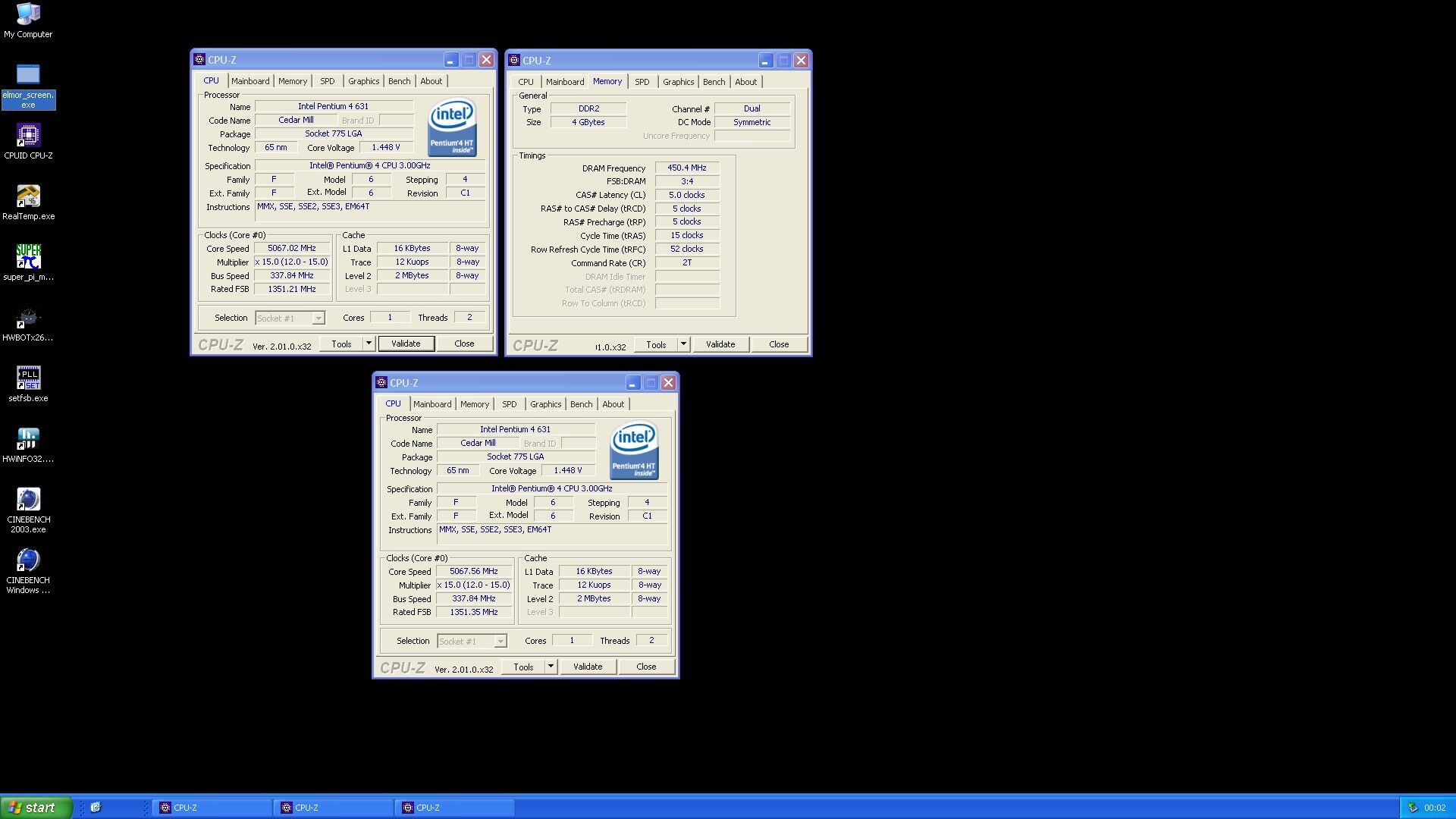Open the Socket #1 selection dropdown in top-left CPU-Z
Image resolution: width=1456 pixels, height=819 pixels.
(290, 318)
